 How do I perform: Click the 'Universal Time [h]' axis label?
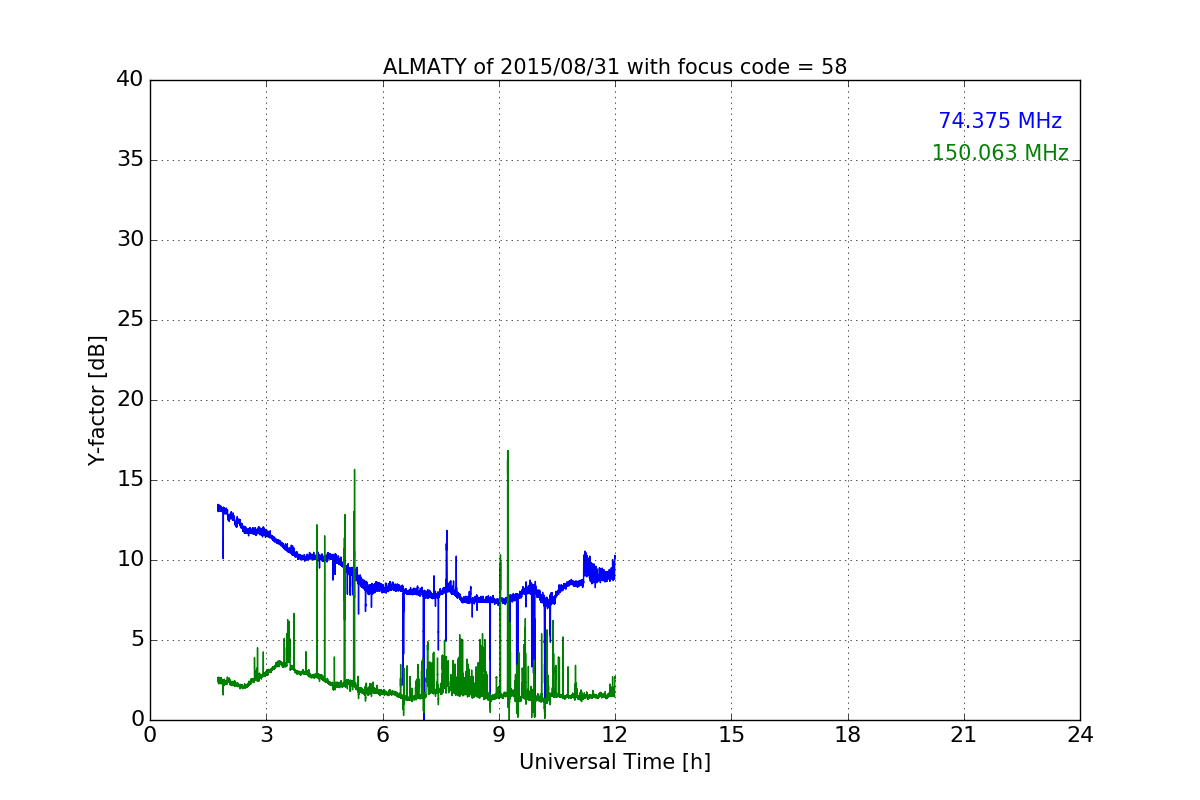[615, 762]
